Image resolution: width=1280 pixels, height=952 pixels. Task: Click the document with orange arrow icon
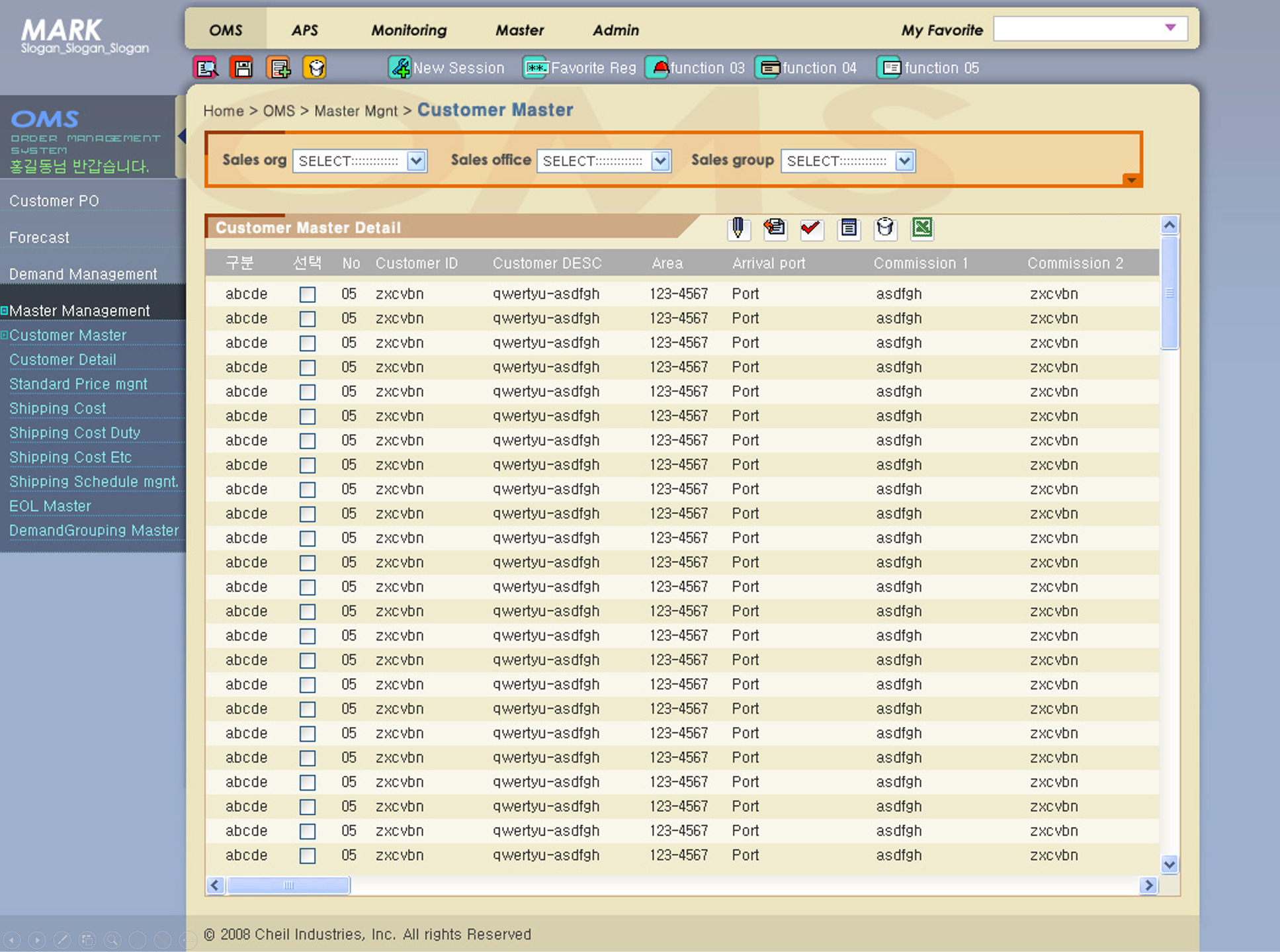point(775,229)
